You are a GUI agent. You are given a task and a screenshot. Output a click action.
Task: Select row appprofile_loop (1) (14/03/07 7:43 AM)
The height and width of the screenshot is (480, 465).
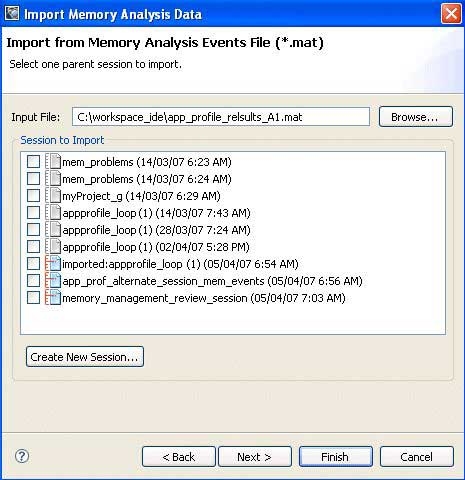coord(156,213)
